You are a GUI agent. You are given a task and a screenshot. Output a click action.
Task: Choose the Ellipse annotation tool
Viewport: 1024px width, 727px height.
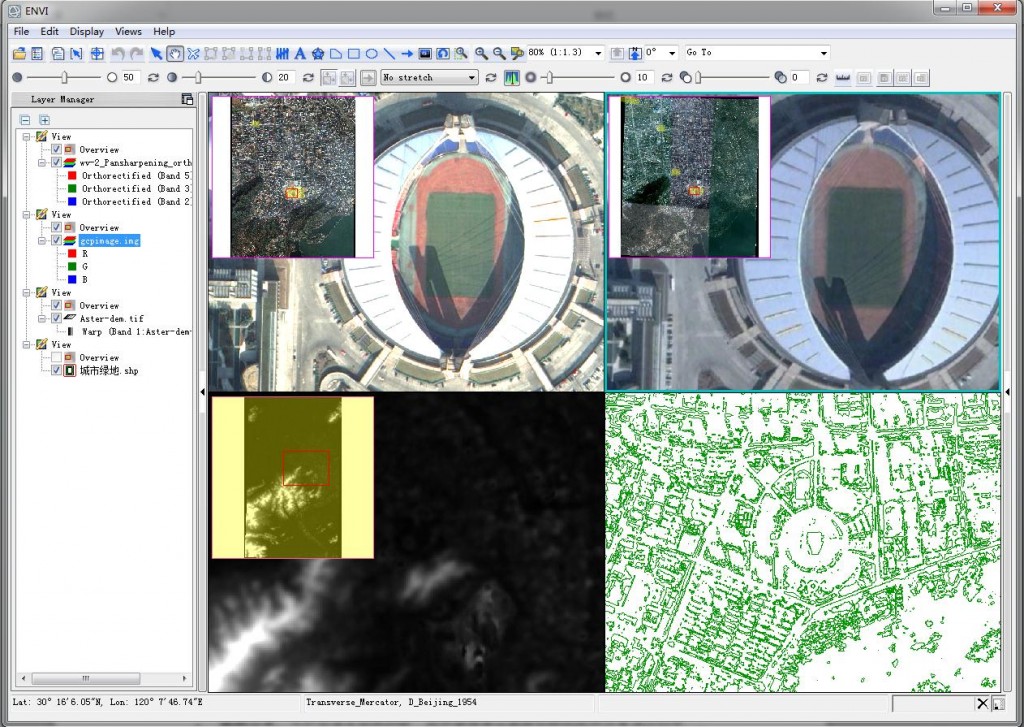tap(371, 53)
